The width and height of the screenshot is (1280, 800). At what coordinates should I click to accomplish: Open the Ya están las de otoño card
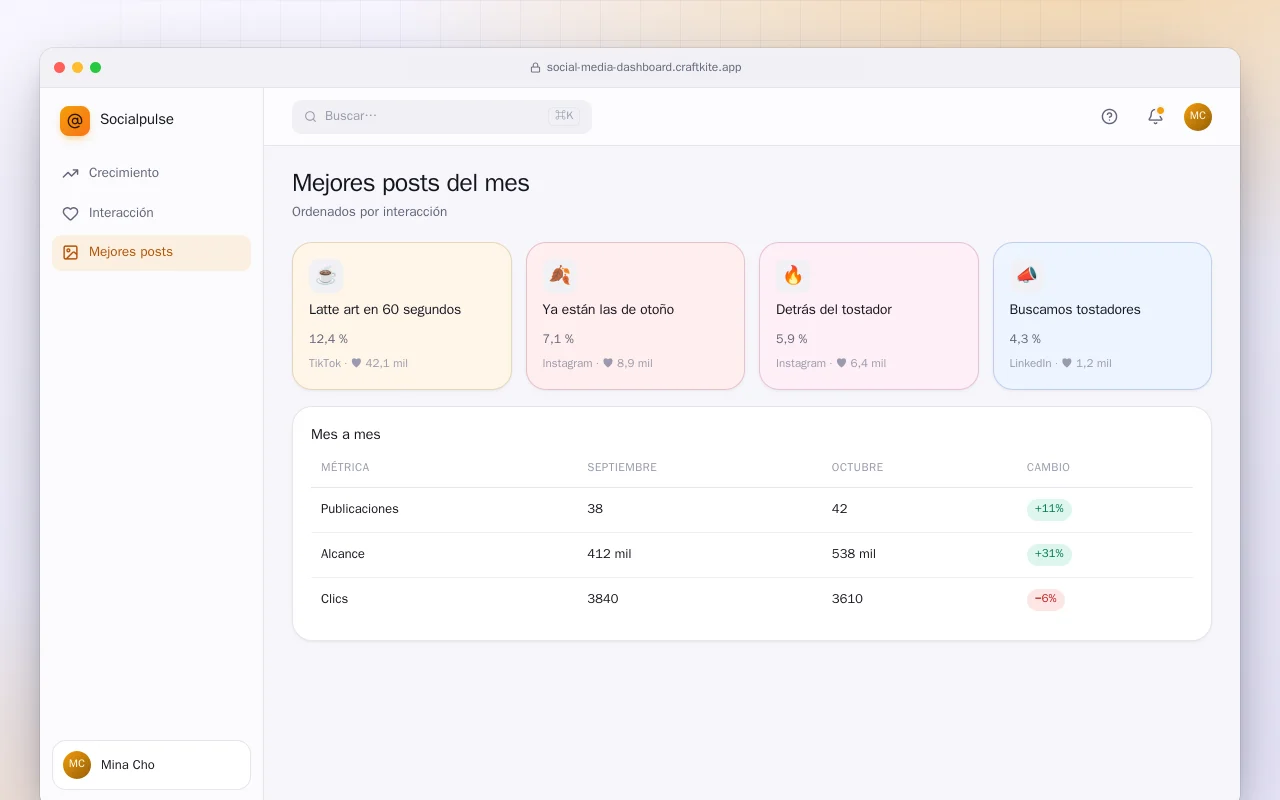click(x=635, y=316)
